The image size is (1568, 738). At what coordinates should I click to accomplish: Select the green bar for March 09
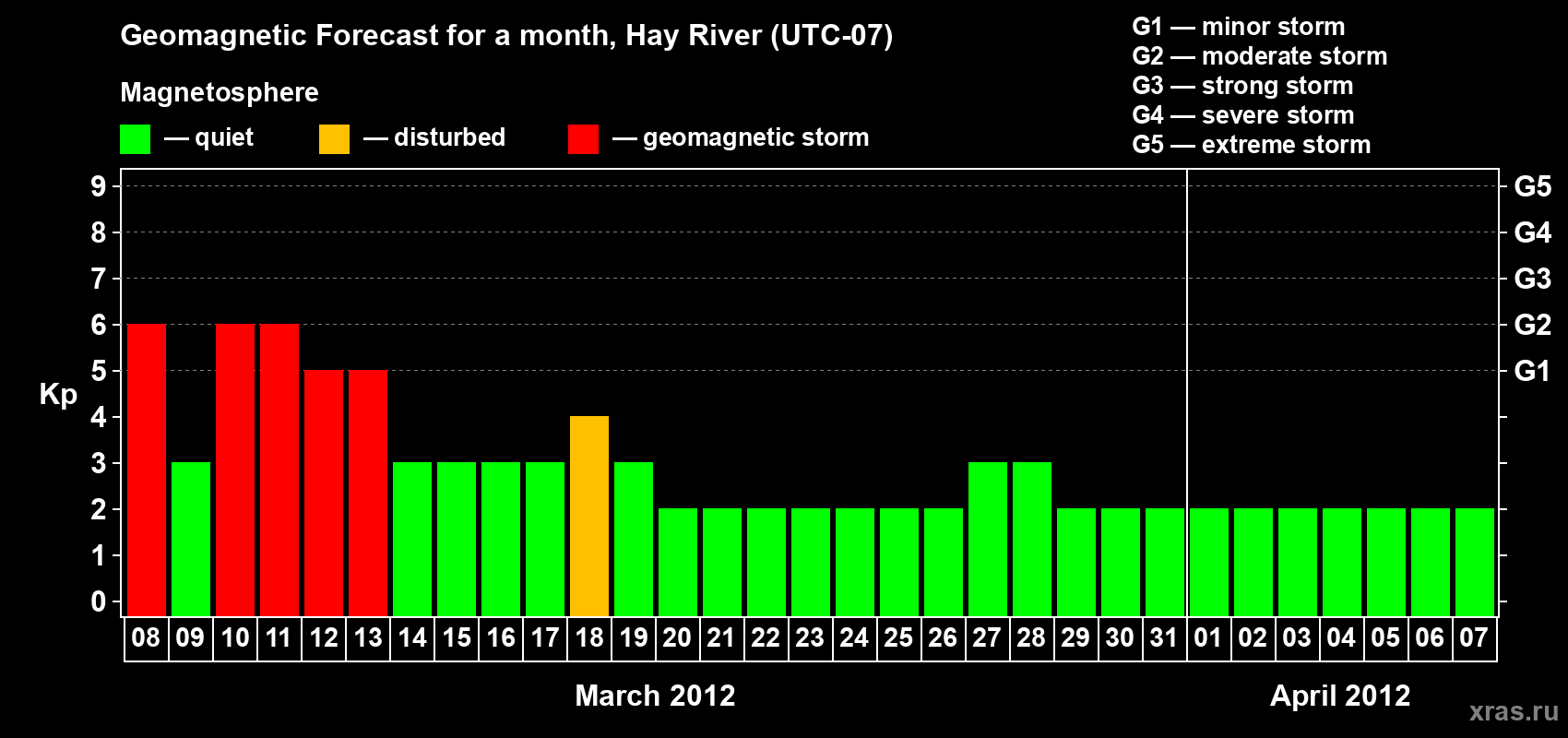click(191, 540)
